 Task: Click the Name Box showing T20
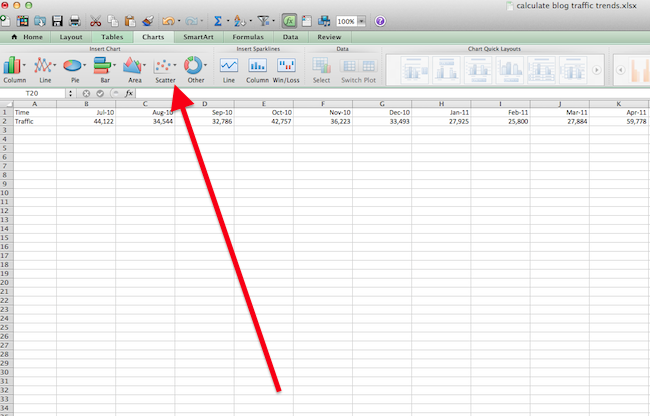pyautogui.click(x=33, y=93)
